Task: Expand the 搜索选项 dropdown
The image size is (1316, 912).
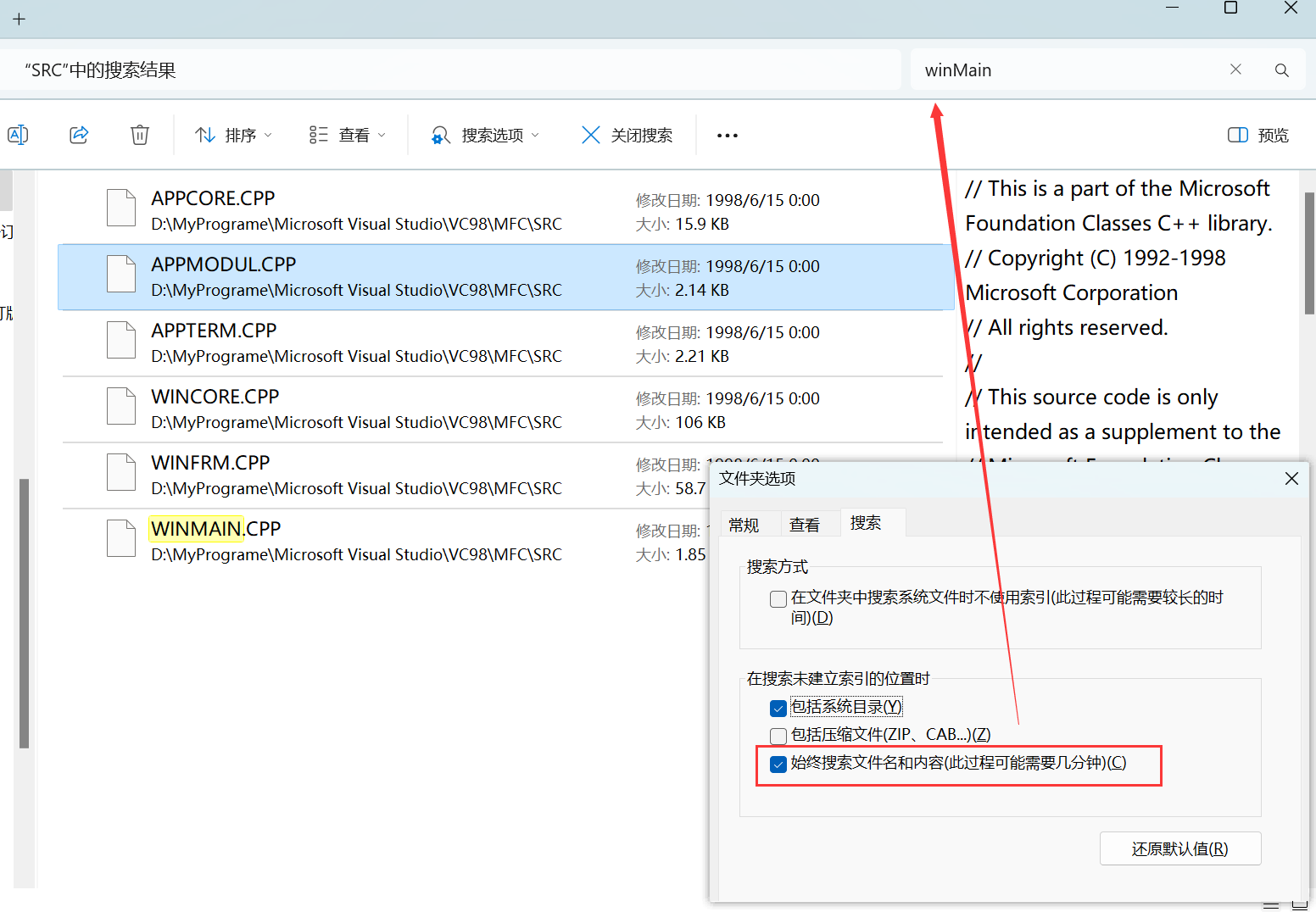Action: click(485, 135)
